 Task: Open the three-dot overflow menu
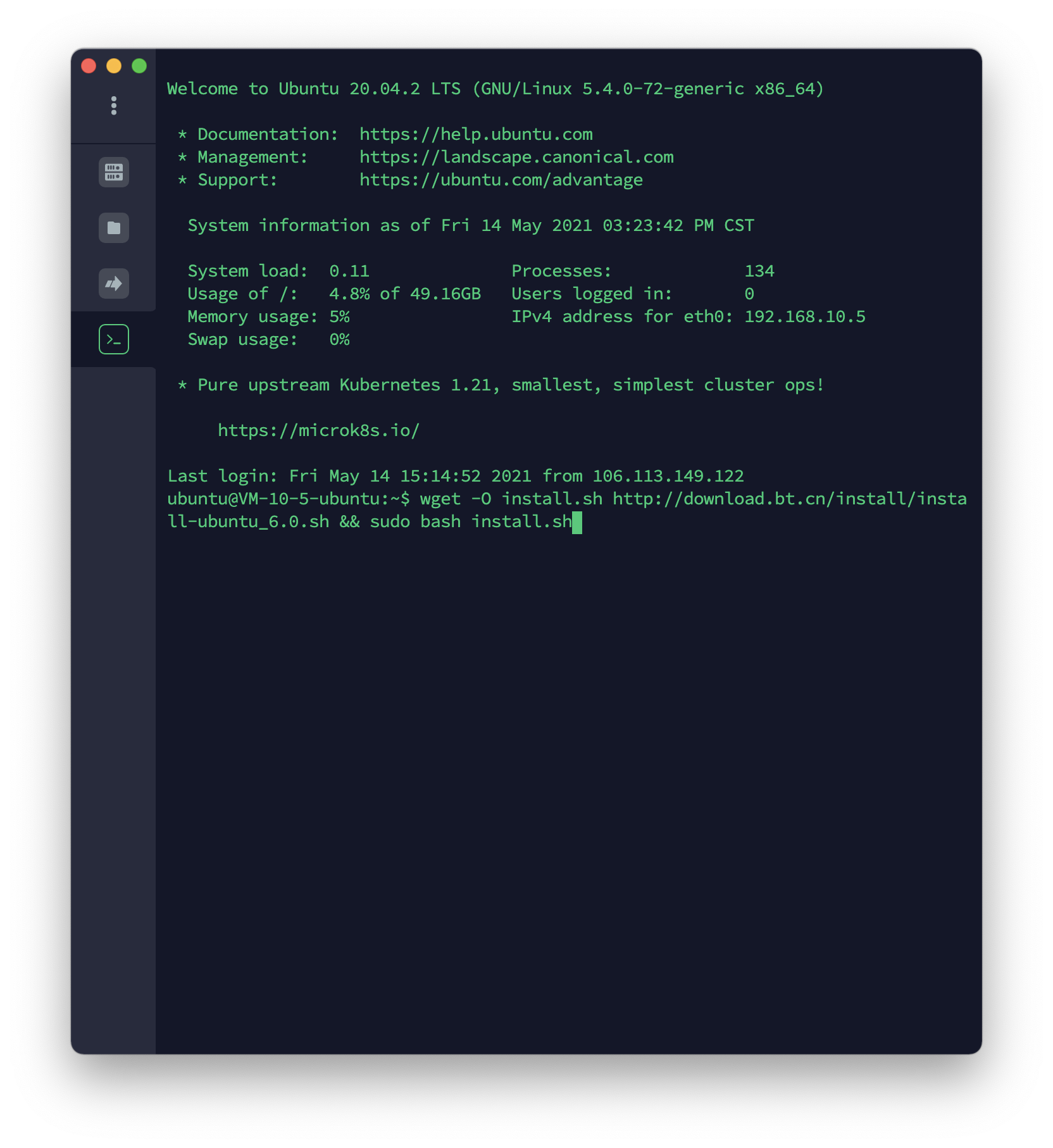pos(113,105)
